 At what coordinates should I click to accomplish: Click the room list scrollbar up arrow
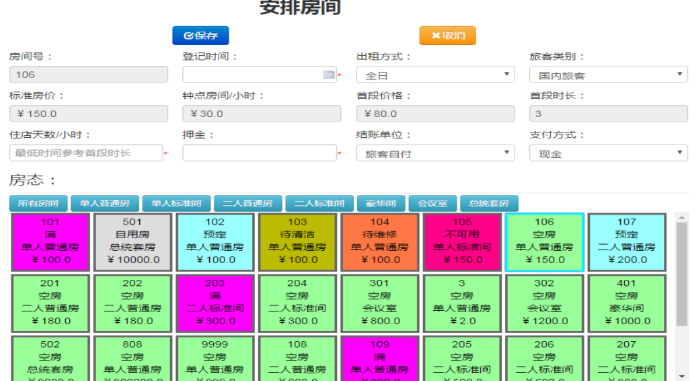point(682,218)
